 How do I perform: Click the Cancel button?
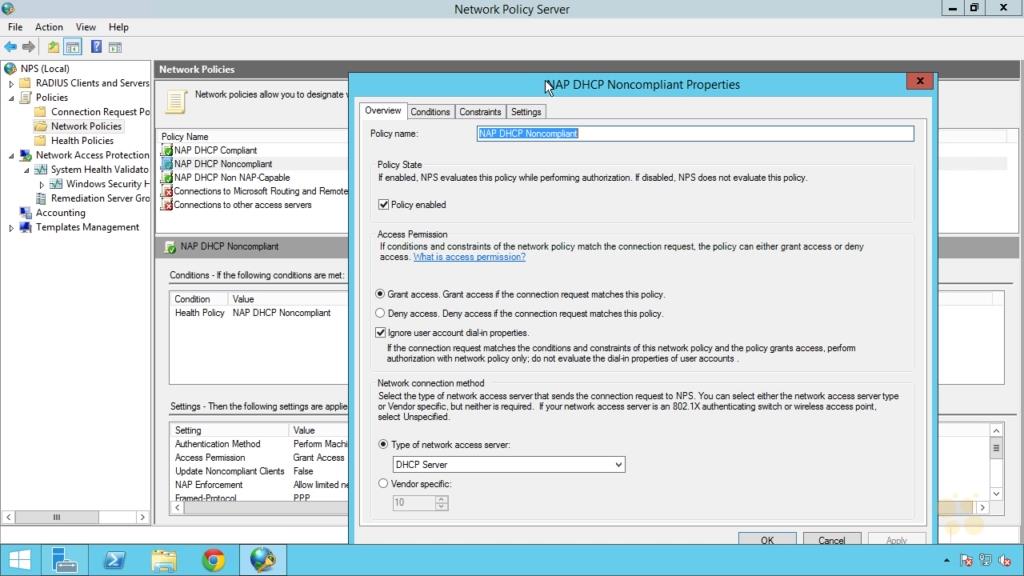pos(831,539)
